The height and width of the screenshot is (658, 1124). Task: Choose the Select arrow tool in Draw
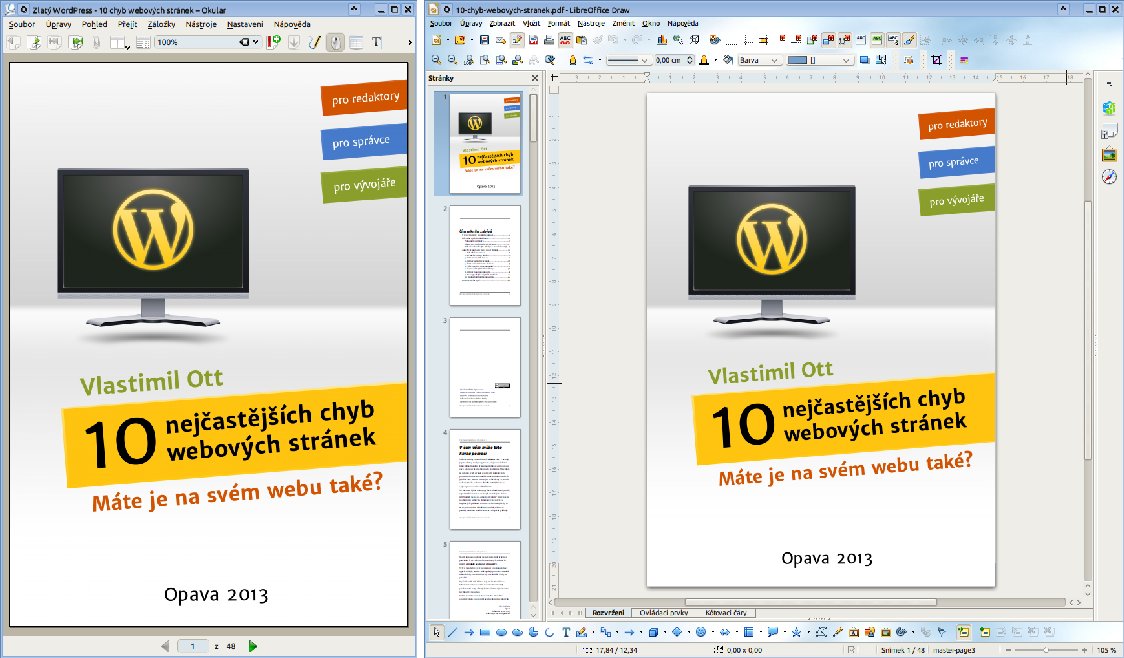(x=437, y=632)
